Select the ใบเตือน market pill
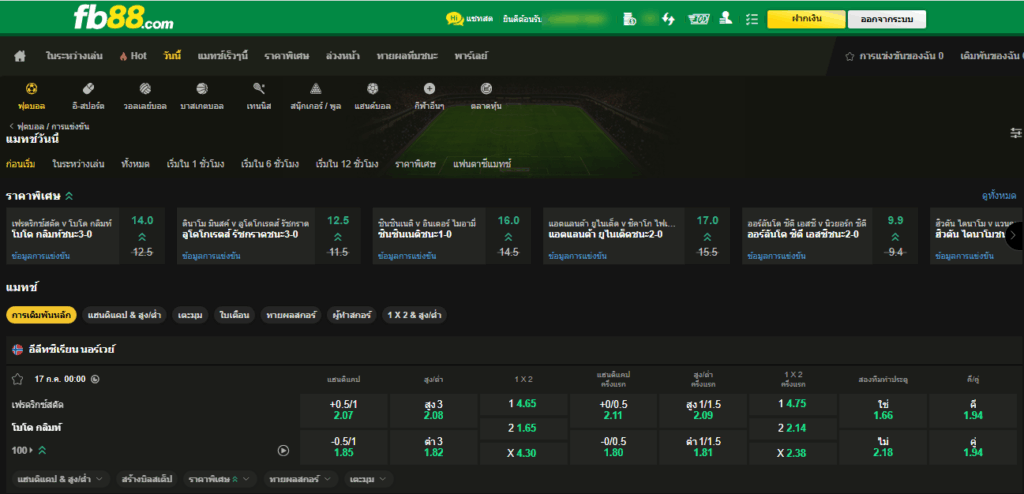The height and width of the screenshot is (494, 1024). point(234,315)
